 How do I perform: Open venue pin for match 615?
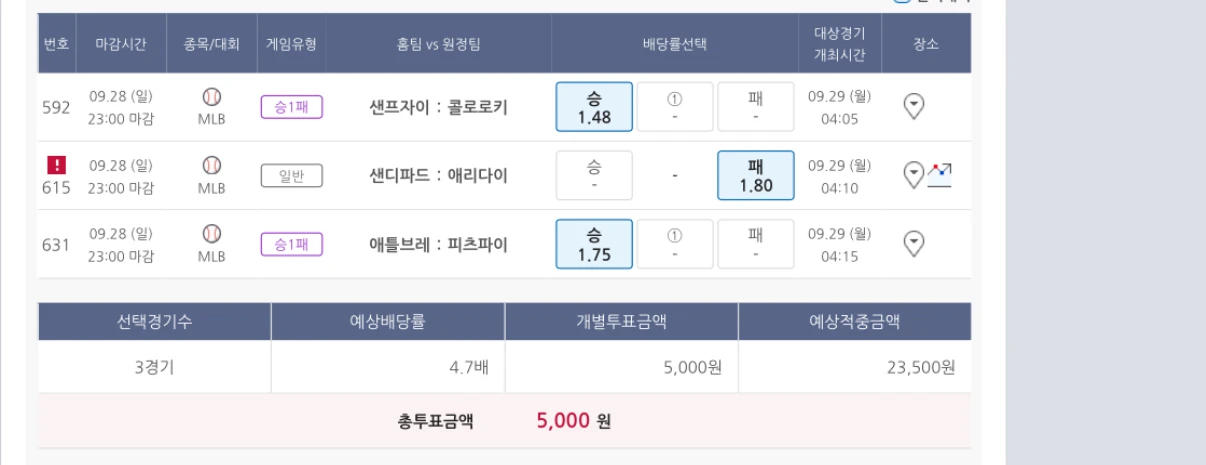point(913,175)
